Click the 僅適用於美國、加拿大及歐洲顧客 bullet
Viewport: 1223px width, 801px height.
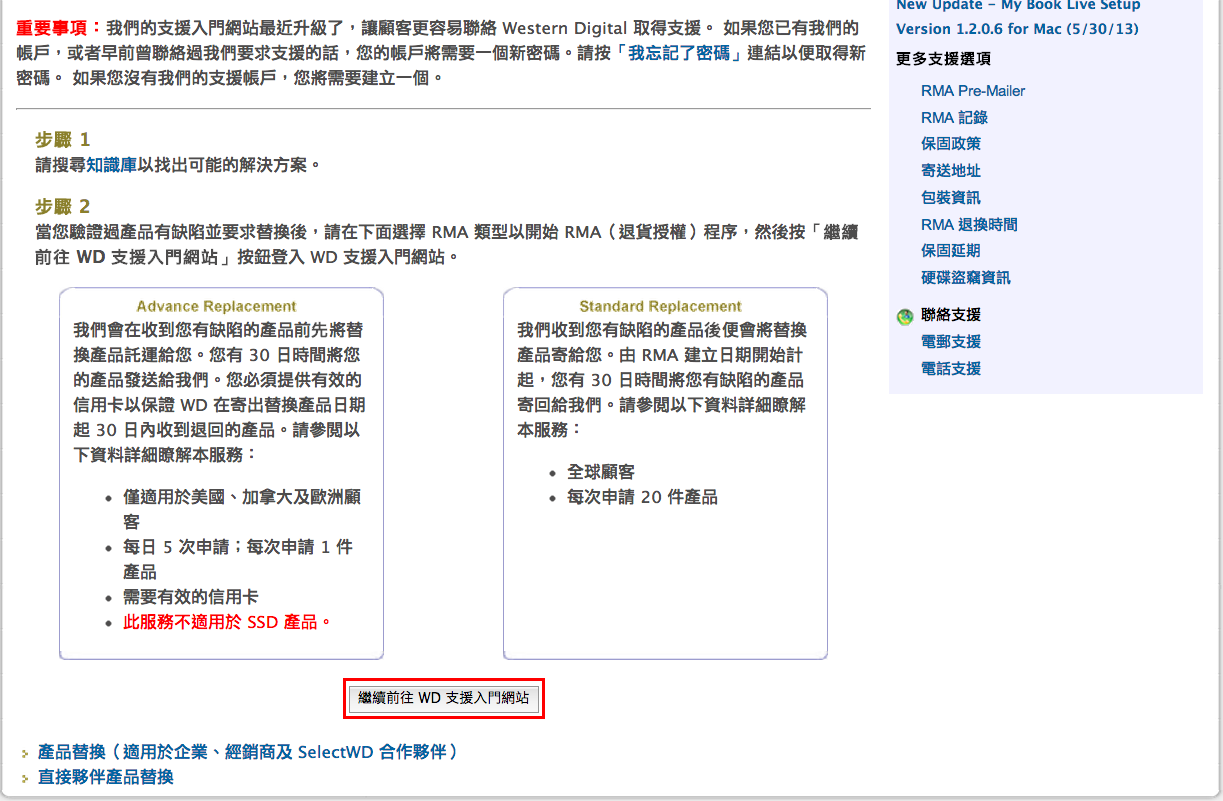click(242, 509)
